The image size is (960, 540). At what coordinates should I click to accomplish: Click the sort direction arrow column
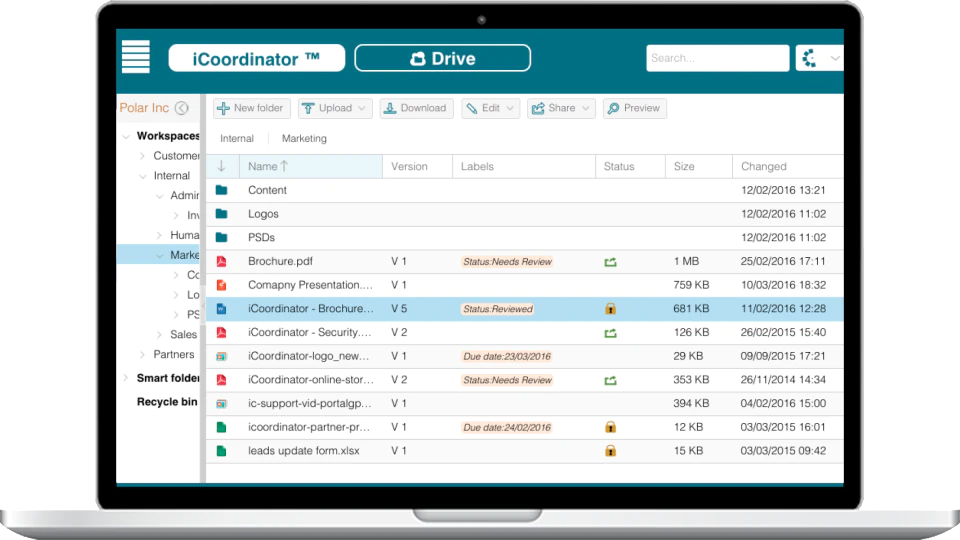point(222,167)
